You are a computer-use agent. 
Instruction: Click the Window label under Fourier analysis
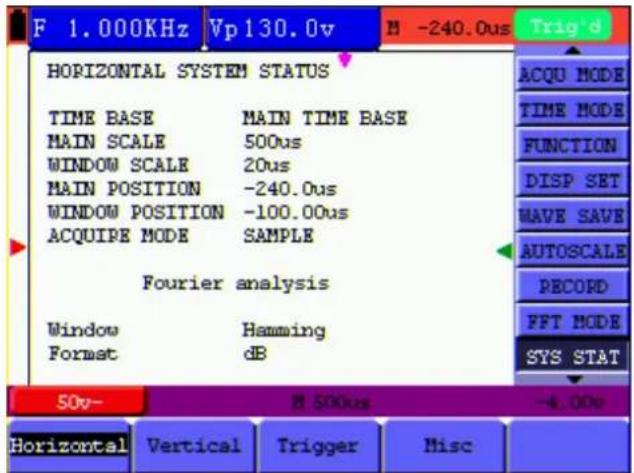click(83, 330)
